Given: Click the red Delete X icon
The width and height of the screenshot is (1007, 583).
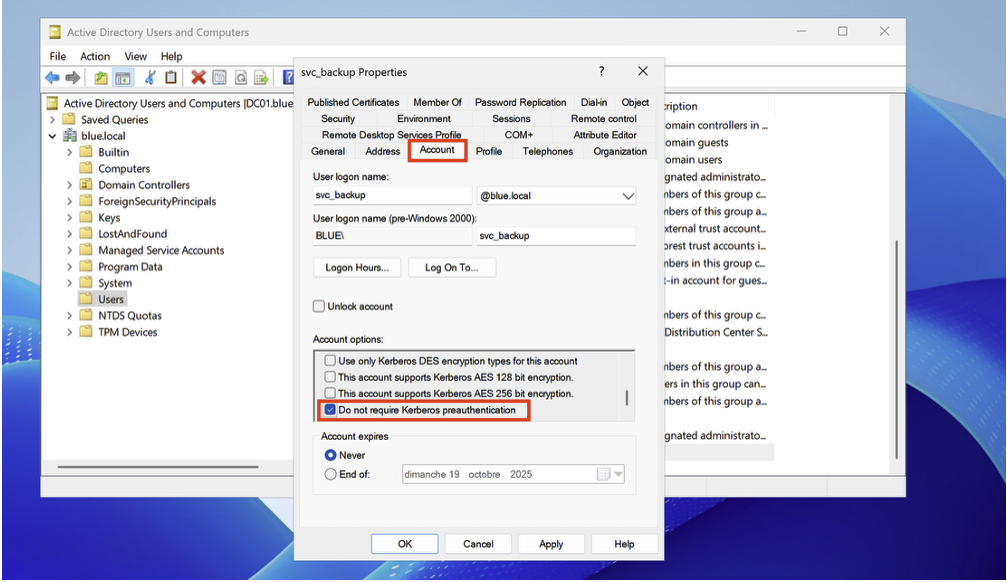Looking at the screenshot, I should (198, 78).
